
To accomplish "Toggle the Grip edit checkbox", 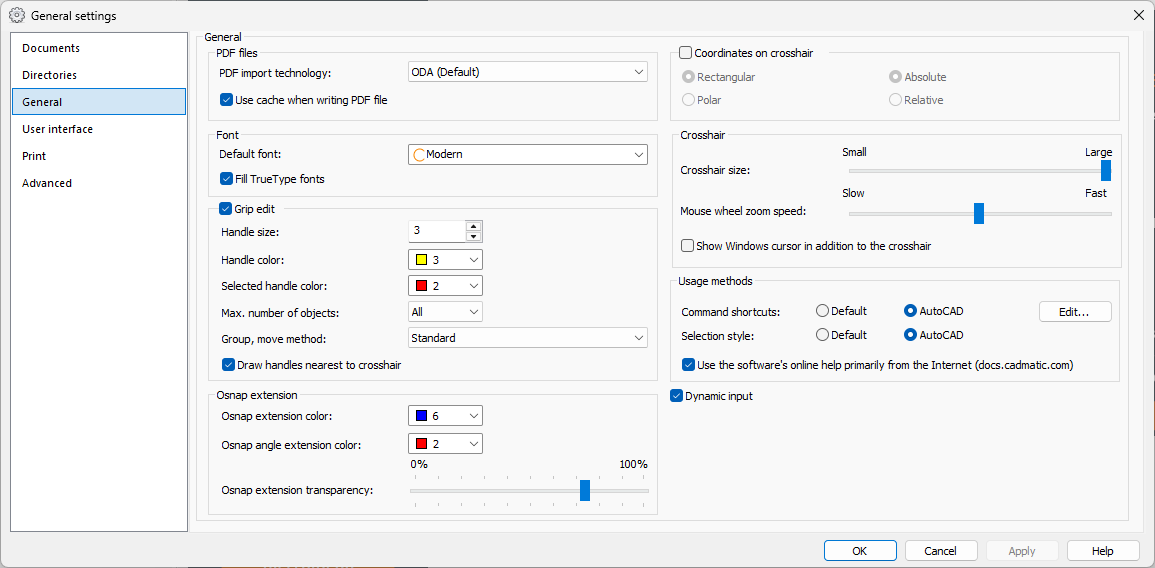I will click(x=225, y=209).
